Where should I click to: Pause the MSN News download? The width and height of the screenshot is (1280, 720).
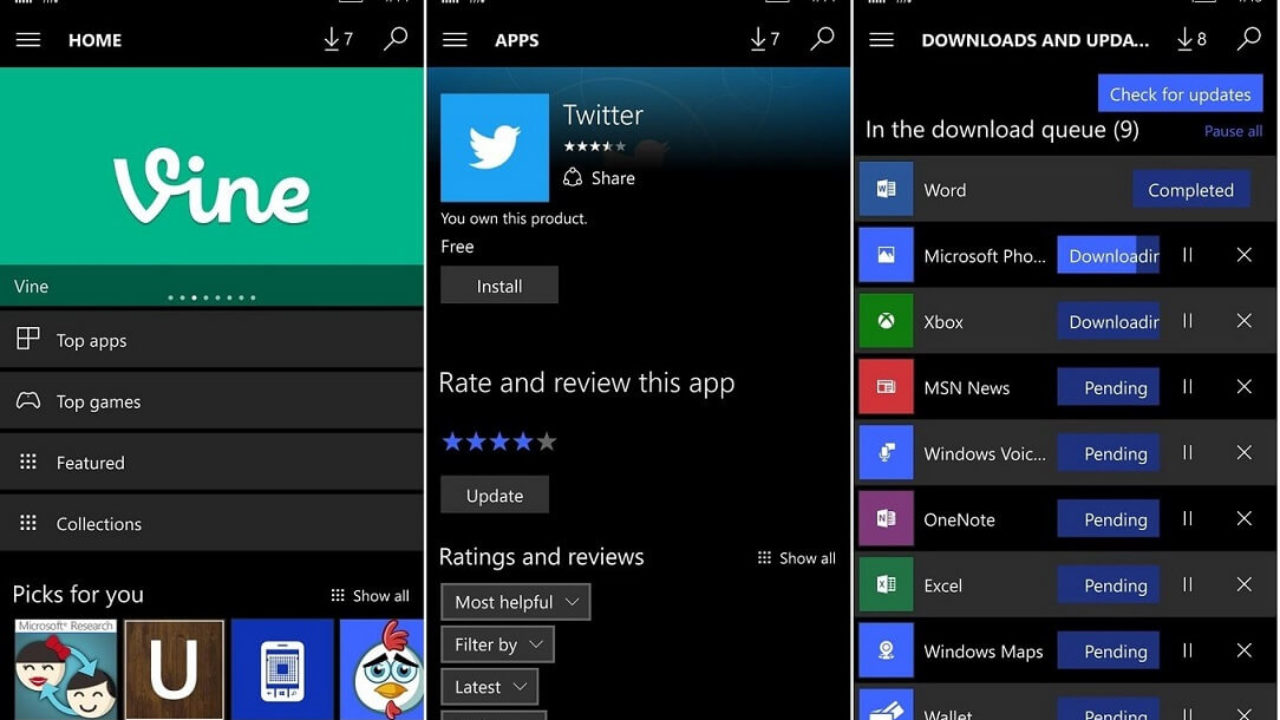pyautogui.click(x=1188, y=387)
